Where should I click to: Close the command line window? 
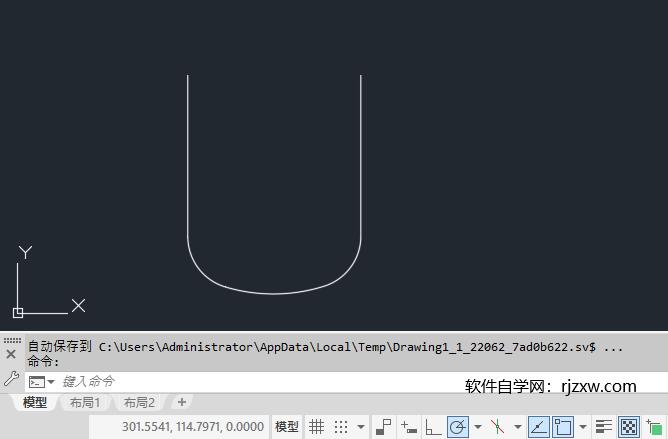(11, 354)
